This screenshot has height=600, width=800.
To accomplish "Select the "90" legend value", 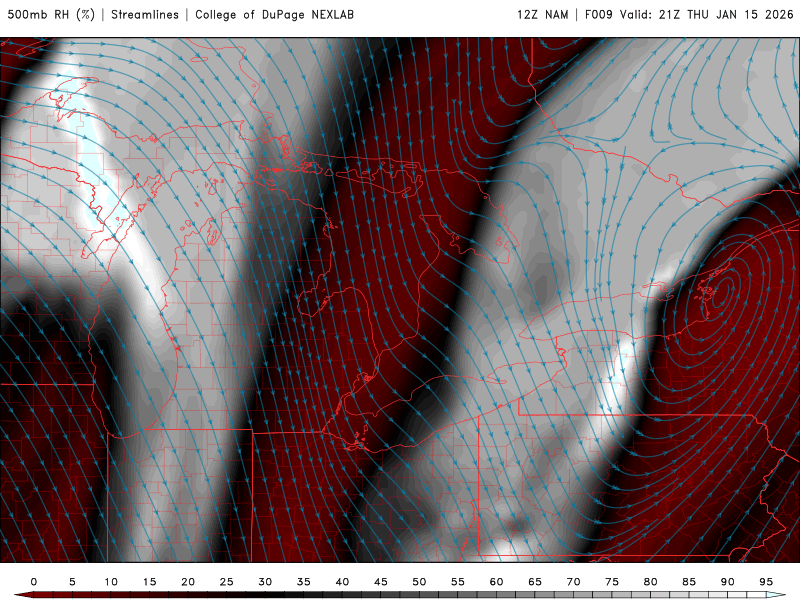I will (728, 582).
